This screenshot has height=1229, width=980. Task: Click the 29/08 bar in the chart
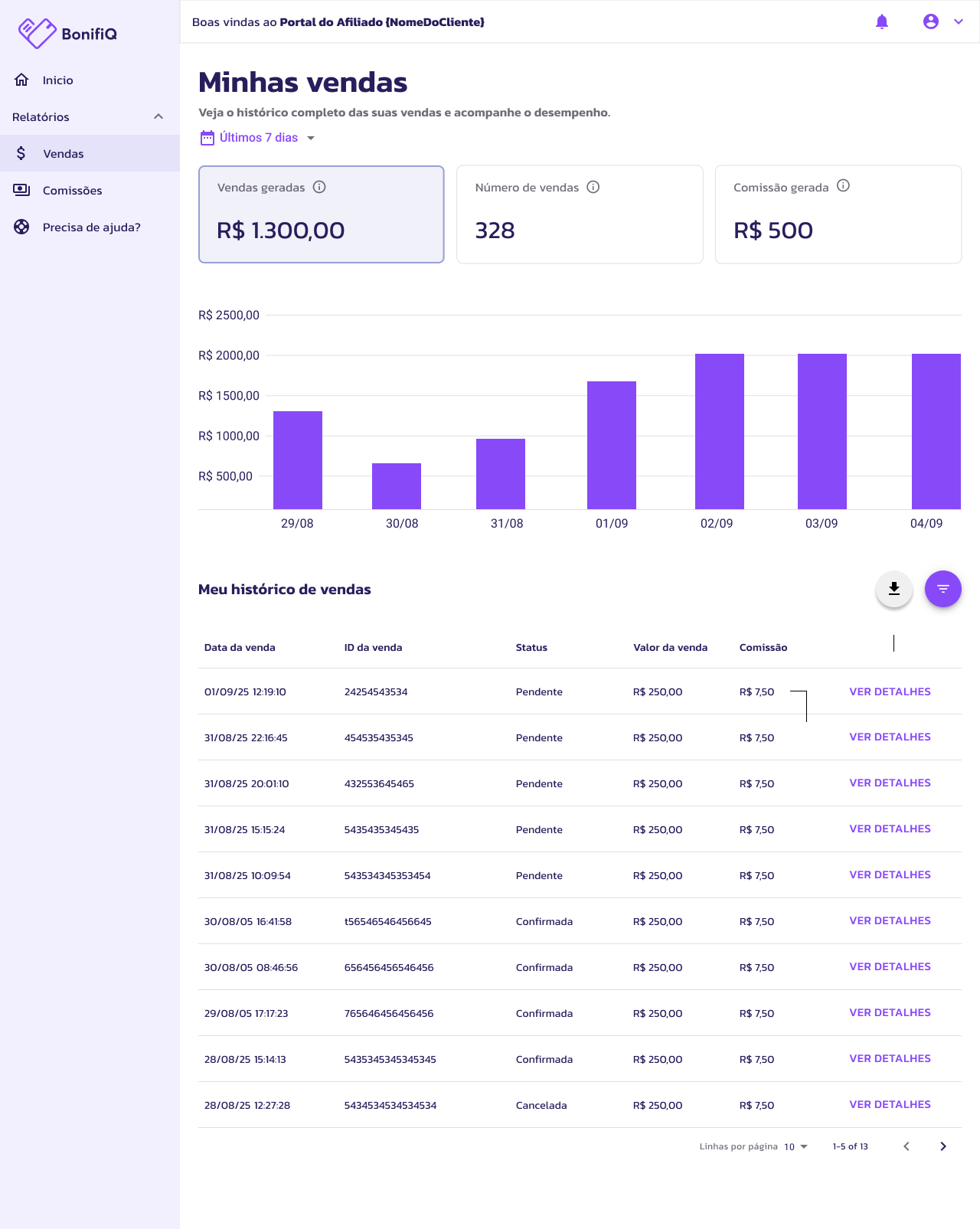point(298,460)
